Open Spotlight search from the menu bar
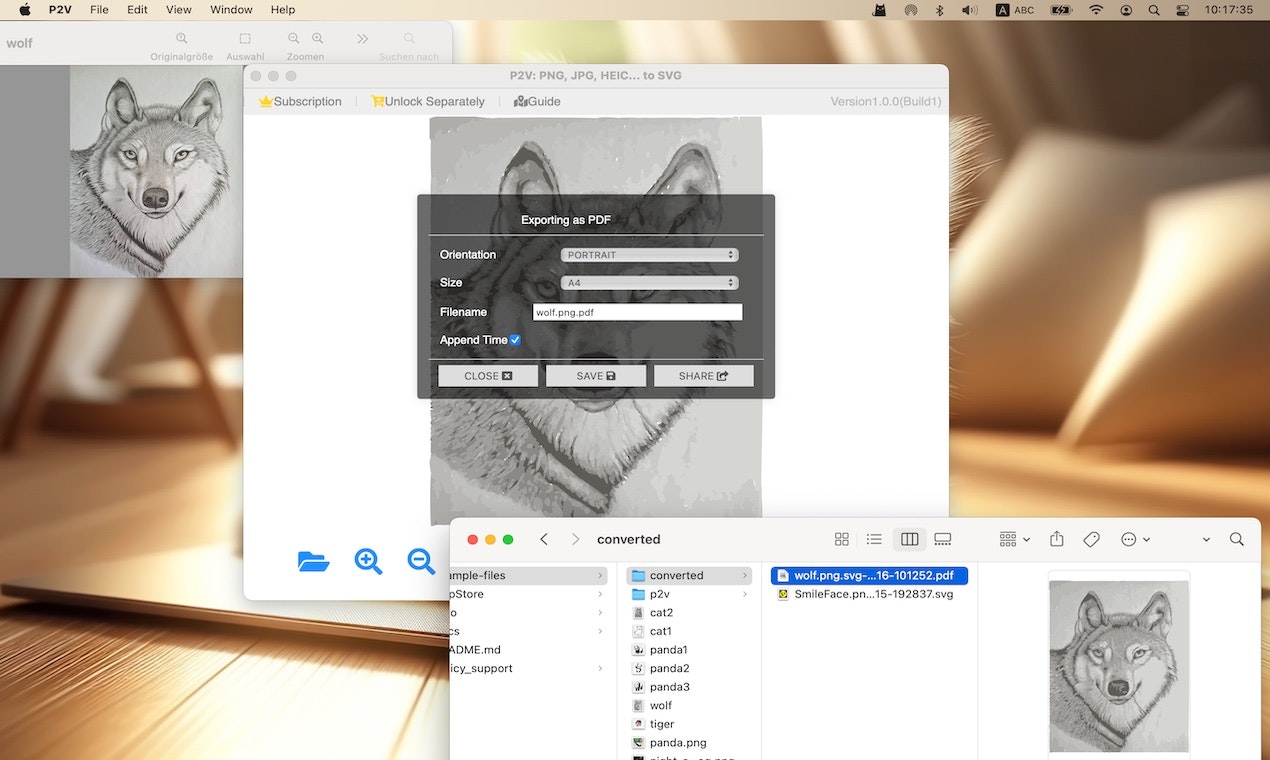 (x=1153, y=10)
